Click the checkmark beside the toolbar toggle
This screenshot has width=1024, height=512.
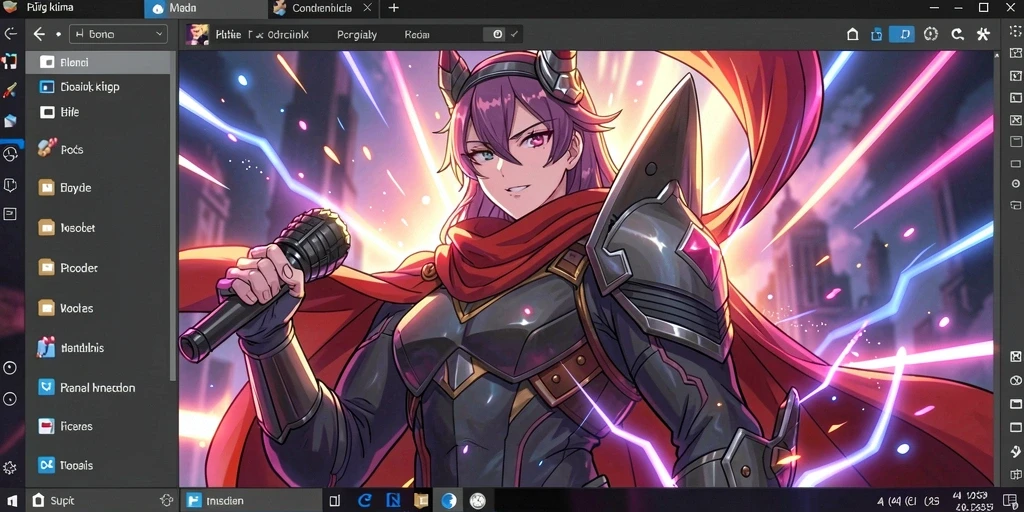click(515, 35)
